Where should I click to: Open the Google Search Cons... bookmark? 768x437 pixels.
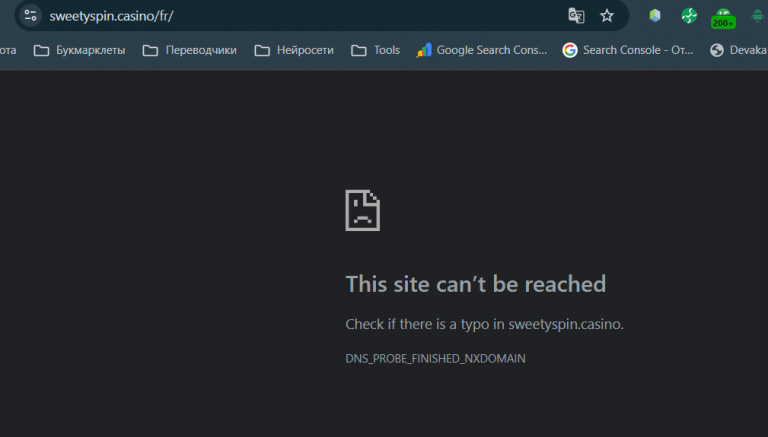(x=481, y=50)
